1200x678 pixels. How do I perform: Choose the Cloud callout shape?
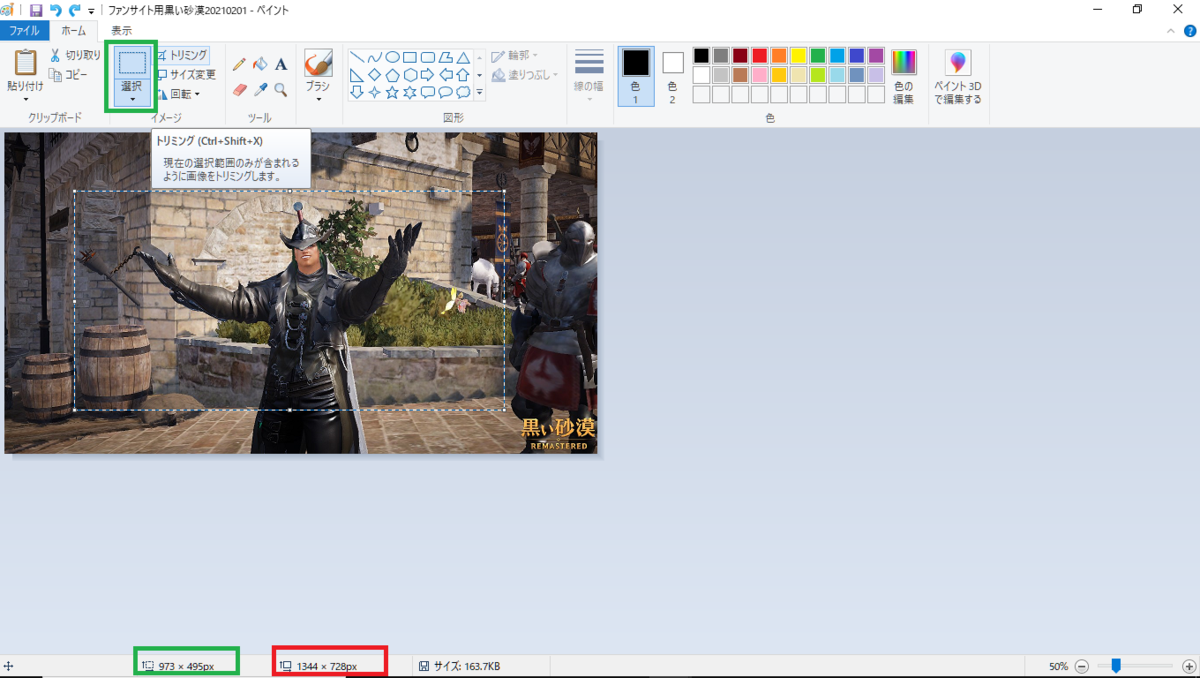pos(463,93)
